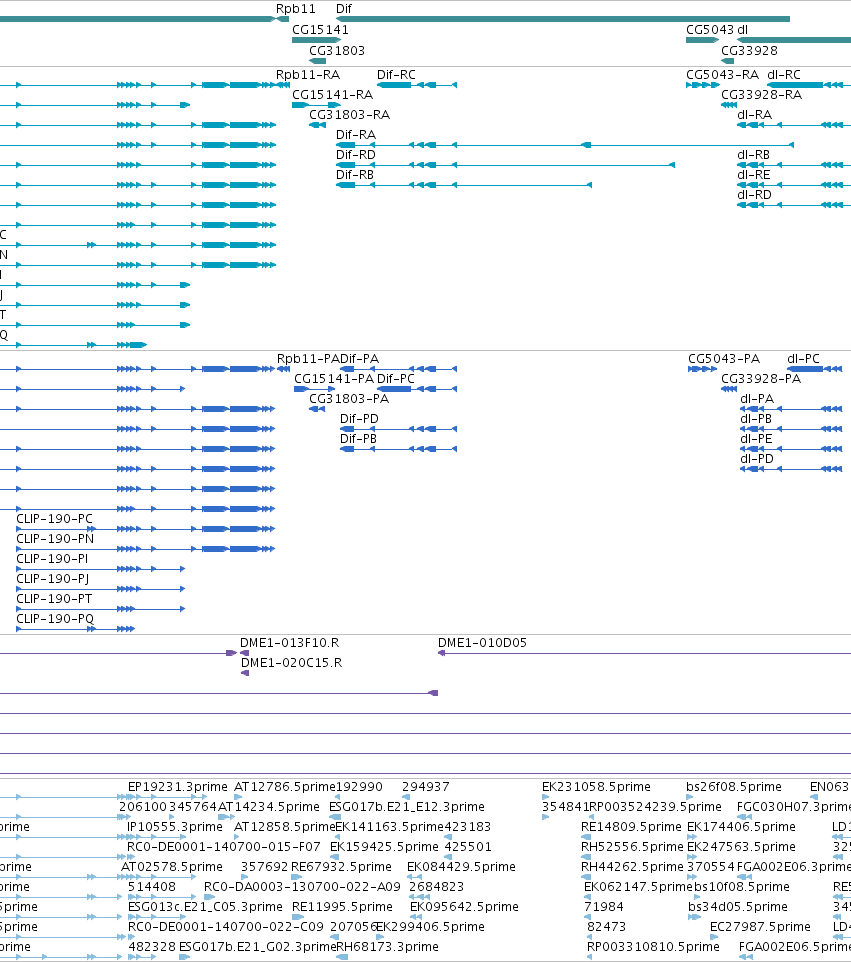The height and width of the screenshot is (962, 851).
Task: Click the CLIP-190-PC protein label
Action: [x=55, y=518]
